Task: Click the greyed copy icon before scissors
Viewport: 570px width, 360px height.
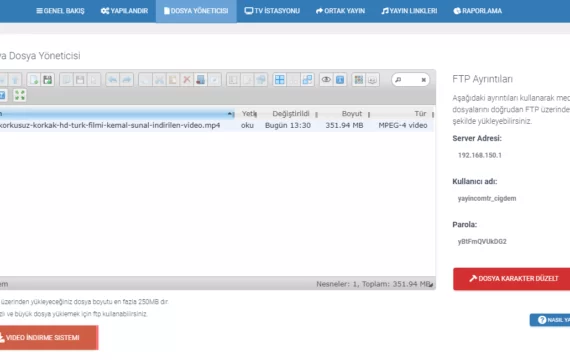Action: (145, 80)
